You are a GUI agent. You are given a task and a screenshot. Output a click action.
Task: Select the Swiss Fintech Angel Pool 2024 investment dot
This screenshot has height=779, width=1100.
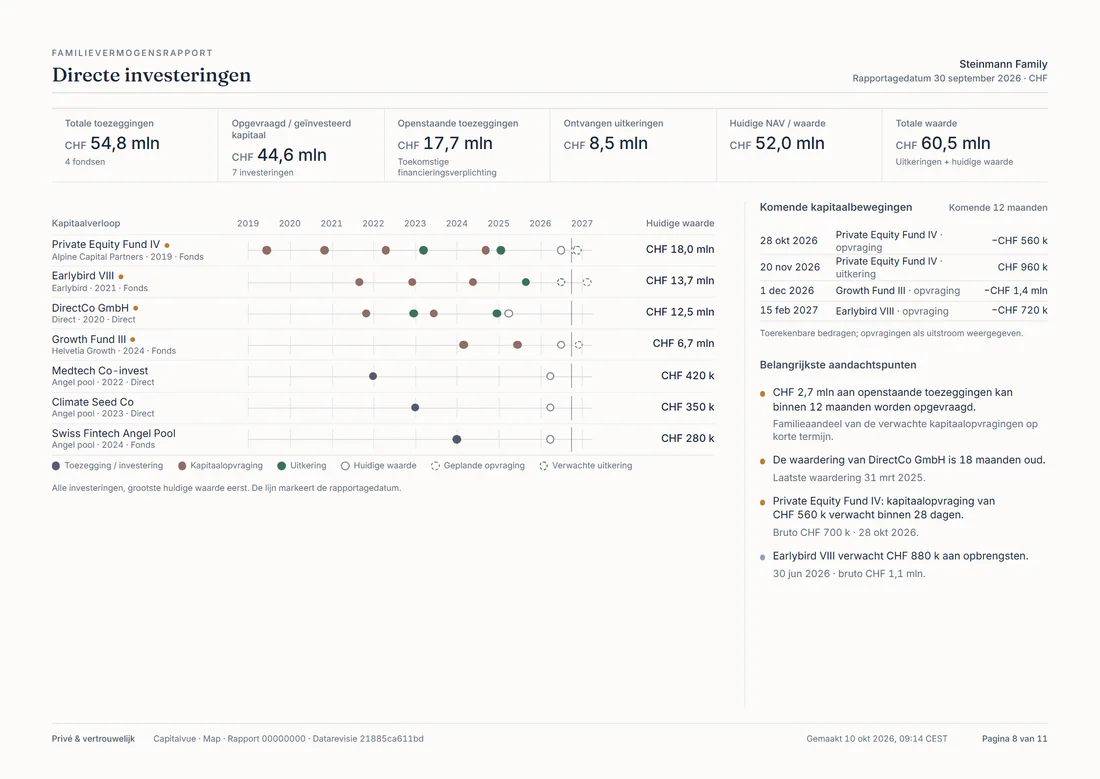pyautogui.click(x=457, y=439)
